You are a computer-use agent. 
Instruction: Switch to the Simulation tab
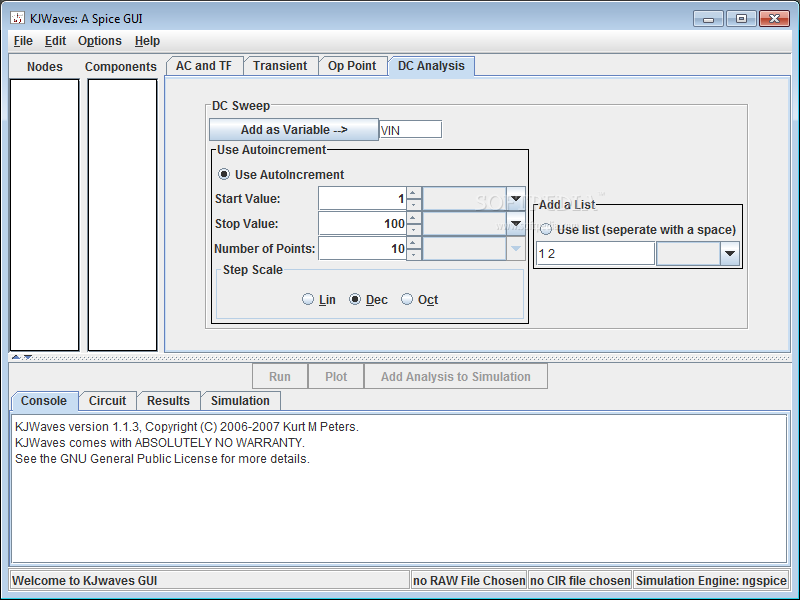coord(240,401)
